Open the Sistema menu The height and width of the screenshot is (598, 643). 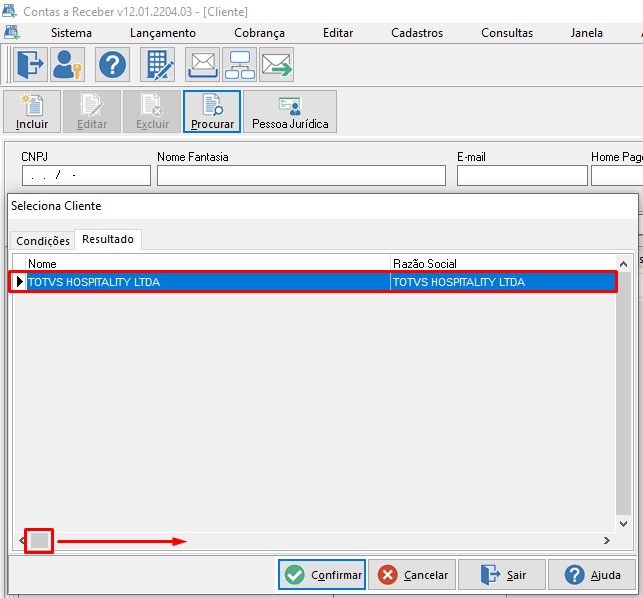point(71,33)
